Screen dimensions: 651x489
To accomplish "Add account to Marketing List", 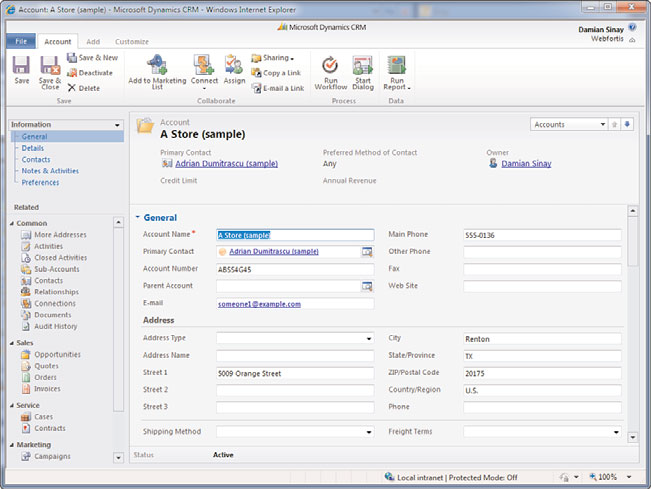I will point(157,71).
